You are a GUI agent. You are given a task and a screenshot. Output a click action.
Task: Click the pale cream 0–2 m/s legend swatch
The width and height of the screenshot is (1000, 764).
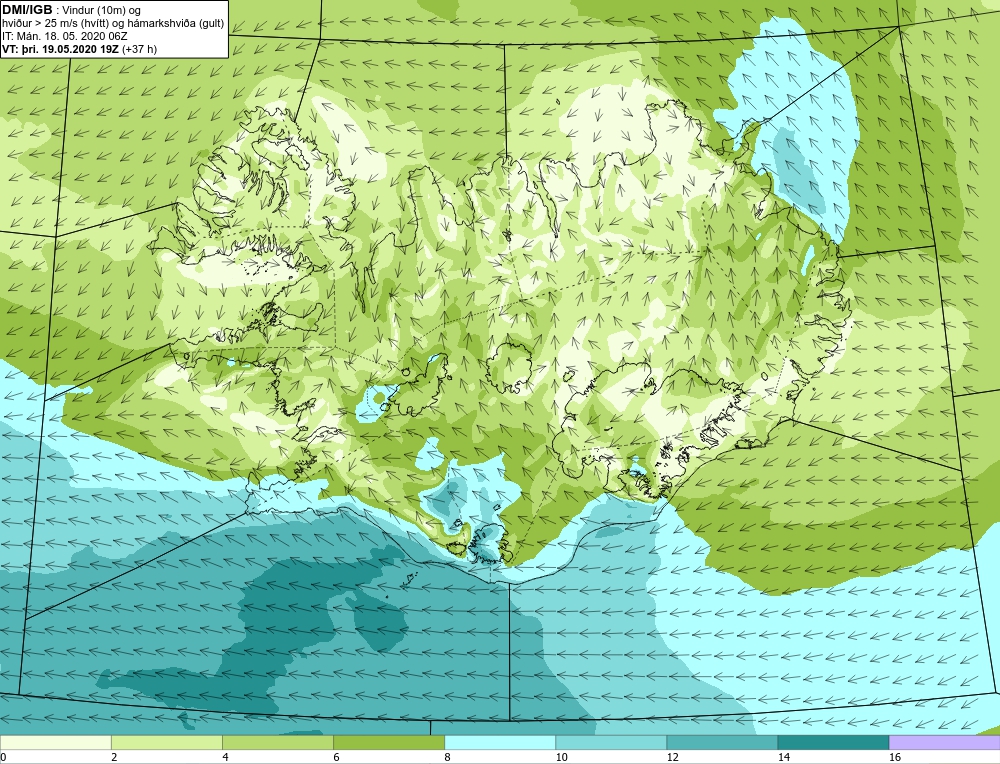(55, 742)
